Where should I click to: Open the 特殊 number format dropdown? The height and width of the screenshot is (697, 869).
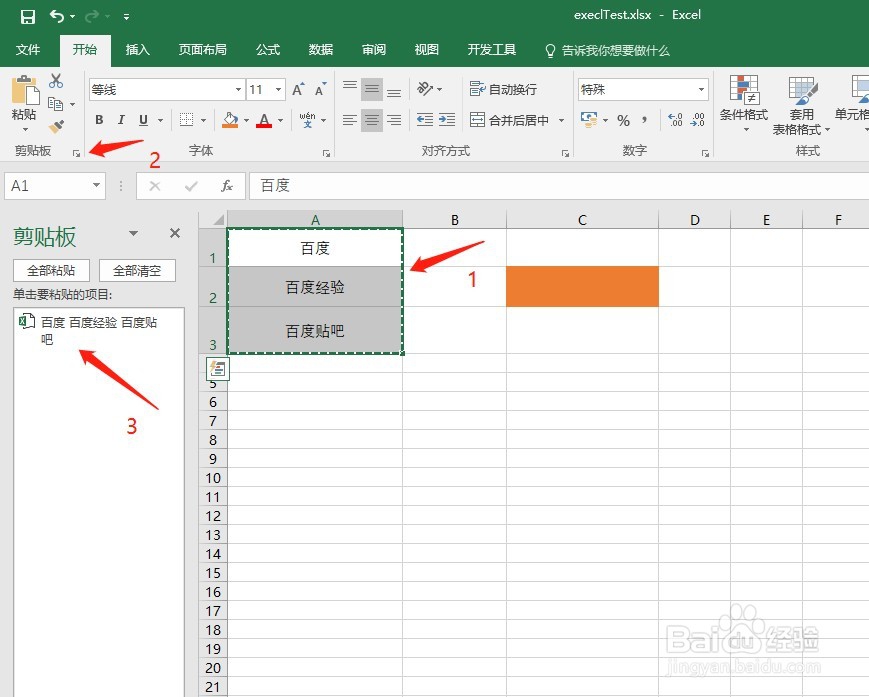pyautogui.click(x=701, y=89)
